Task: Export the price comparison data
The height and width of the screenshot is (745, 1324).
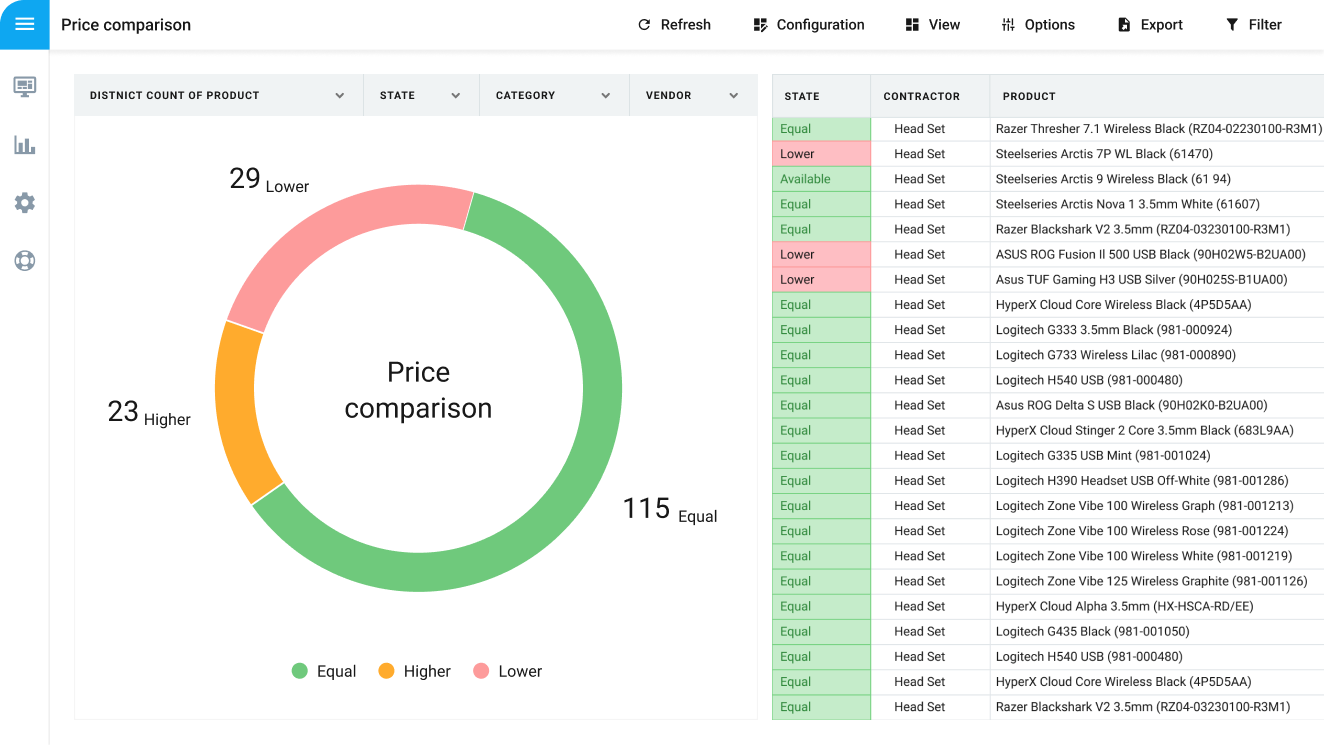Action: click(x=1149, y=25)
